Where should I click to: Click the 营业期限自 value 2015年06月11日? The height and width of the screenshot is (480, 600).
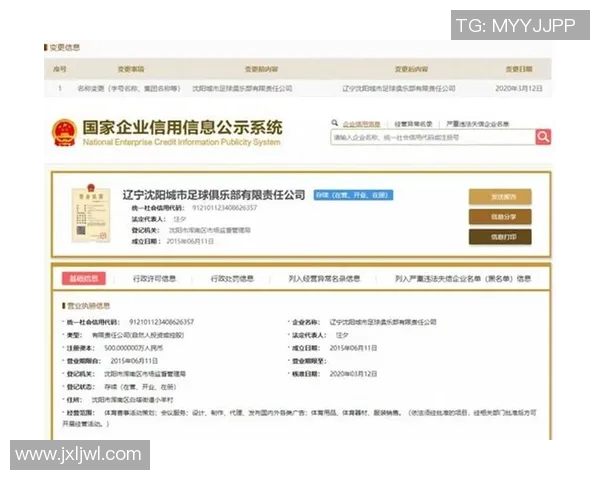tap(134, 361)
